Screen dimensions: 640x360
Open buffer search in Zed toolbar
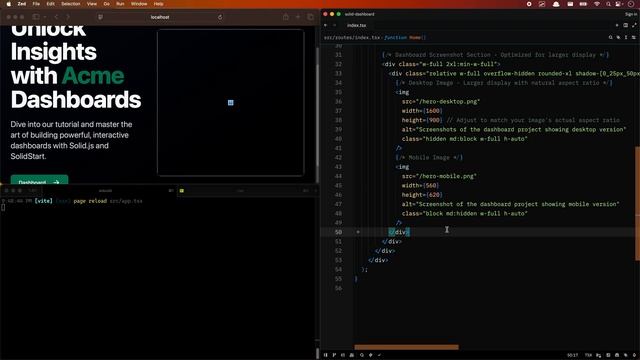coord(611,38)
